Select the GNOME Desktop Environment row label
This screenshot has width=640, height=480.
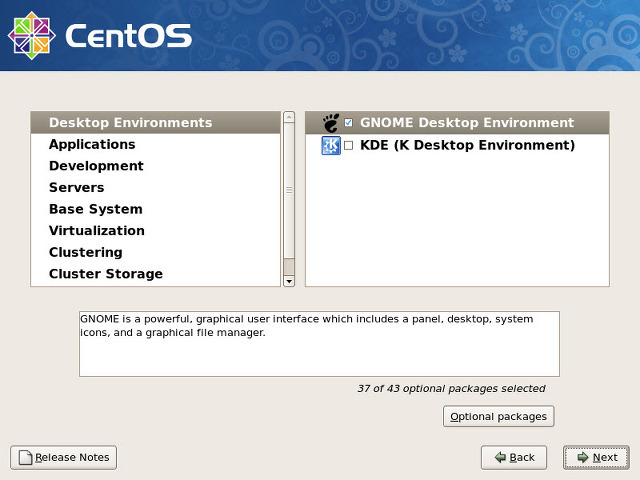467,122
